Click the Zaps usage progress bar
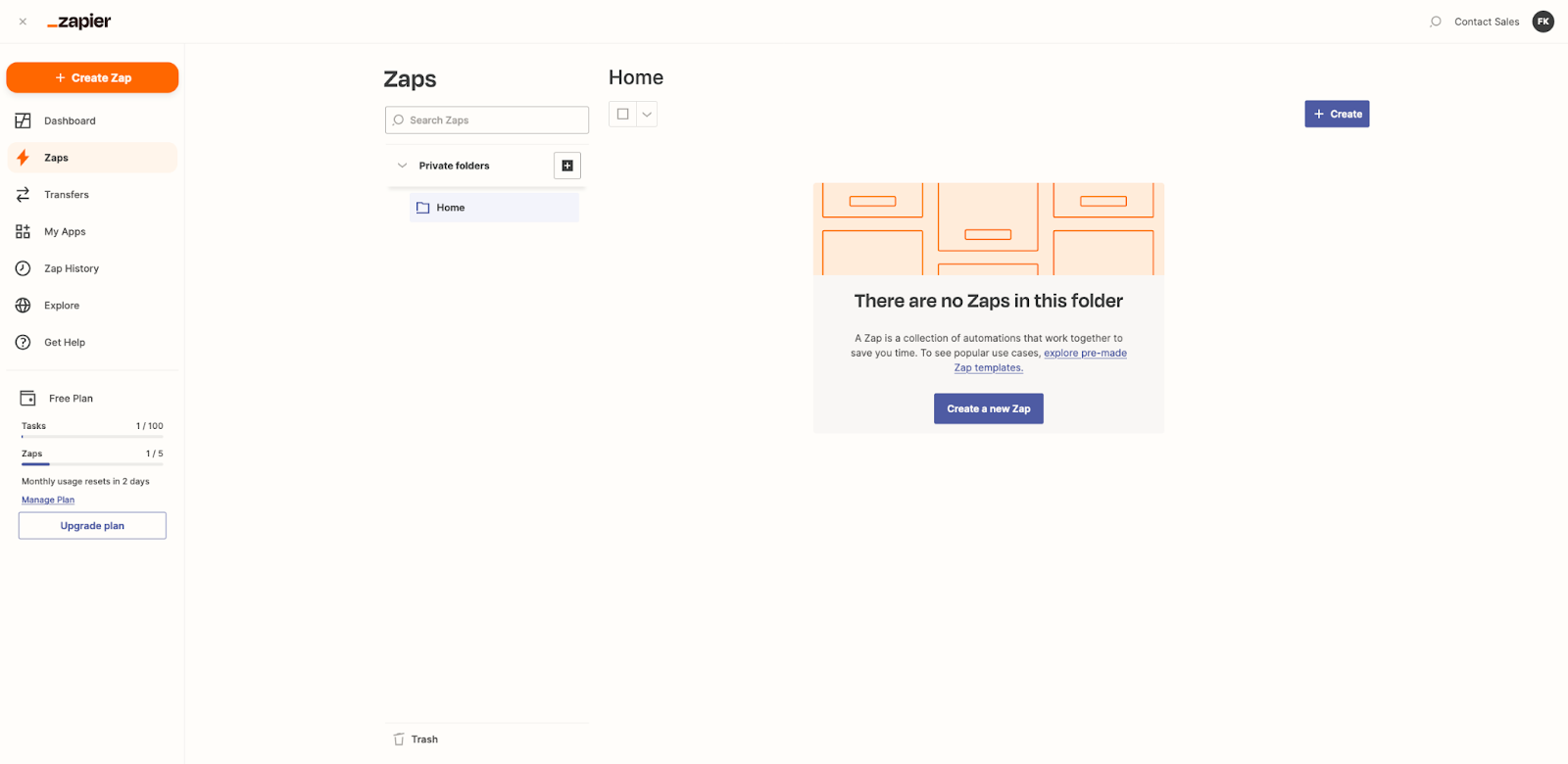This screenshot has height=764, width=1568. (x=92, y=464)
